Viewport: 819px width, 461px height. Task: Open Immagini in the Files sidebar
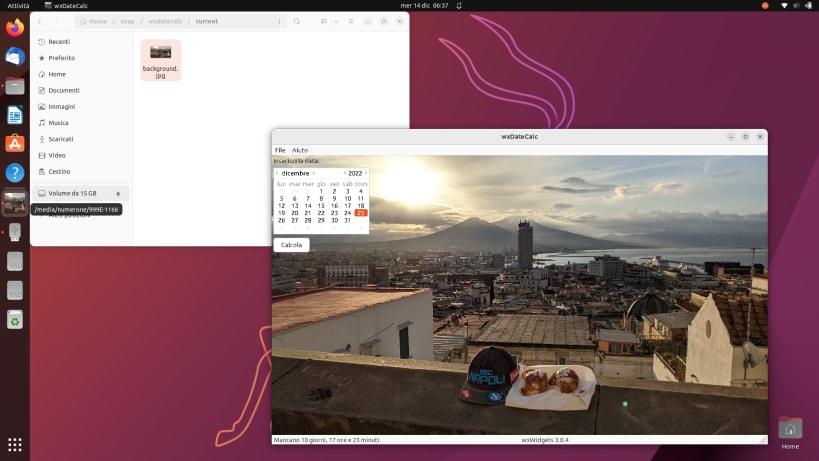pyautogui.click(x=81, y=107)
